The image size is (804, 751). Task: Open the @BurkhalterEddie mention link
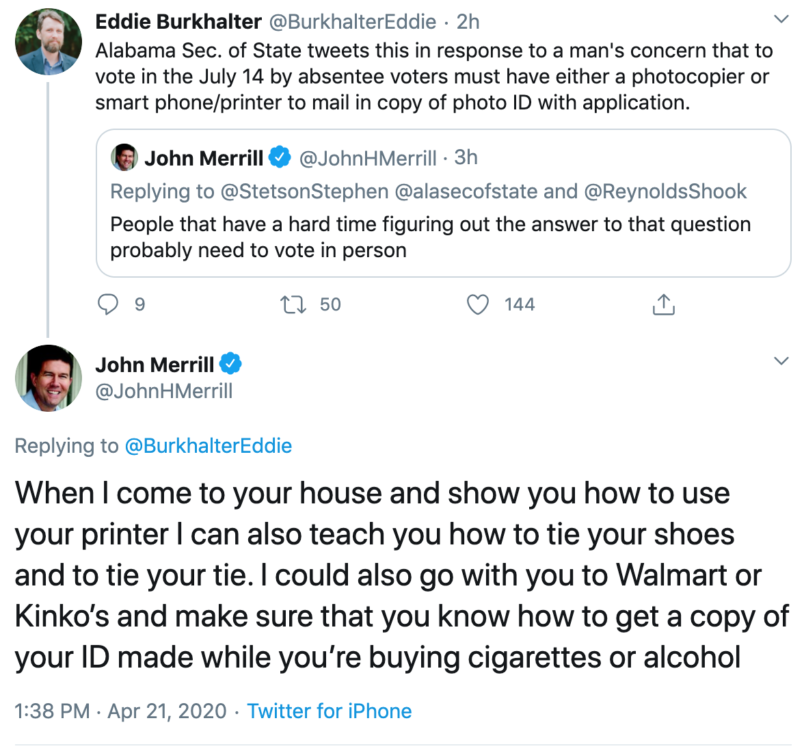click(208, 446)
